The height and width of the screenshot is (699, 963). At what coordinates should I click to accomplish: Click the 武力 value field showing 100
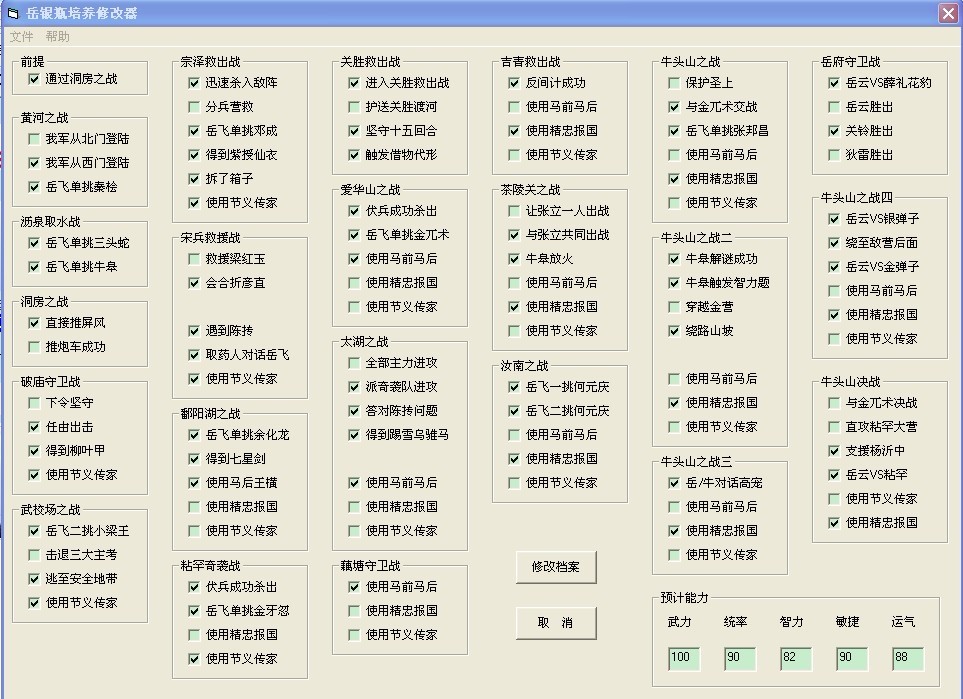(x=684, y=658)
